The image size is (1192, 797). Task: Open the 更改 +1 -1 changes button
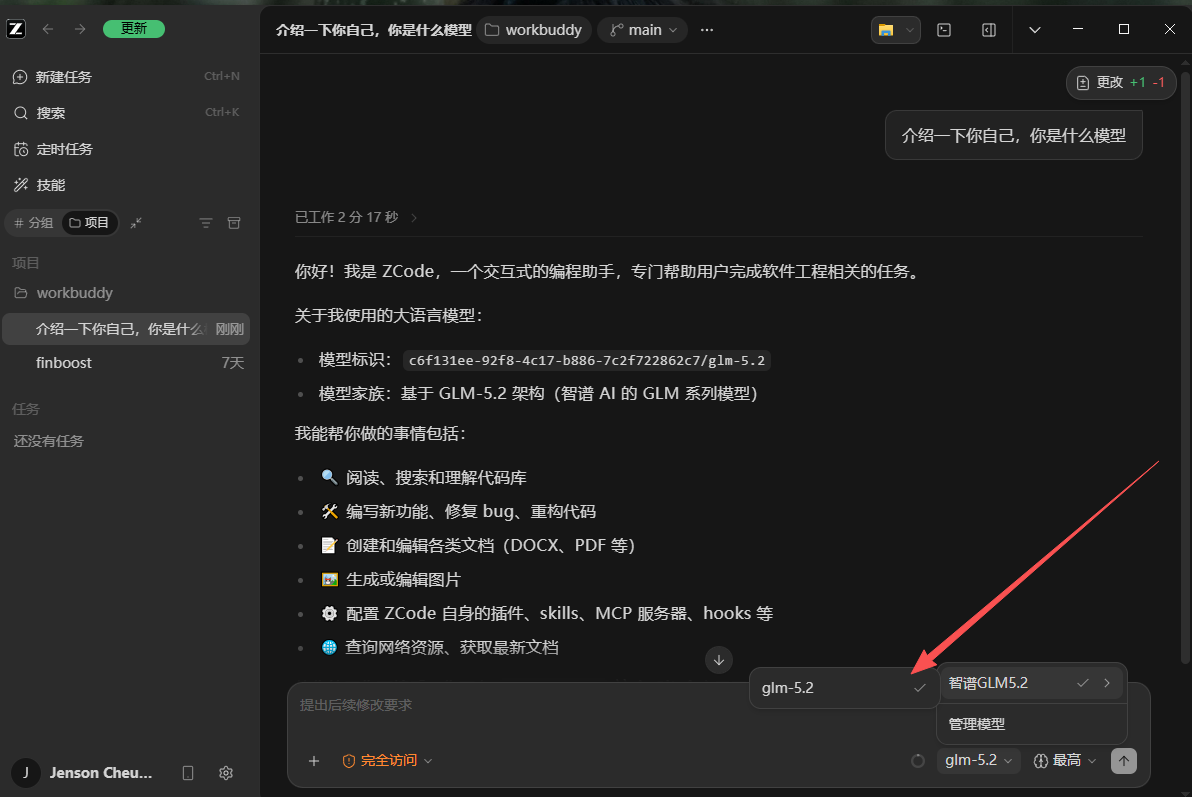tap(1121, 82)
